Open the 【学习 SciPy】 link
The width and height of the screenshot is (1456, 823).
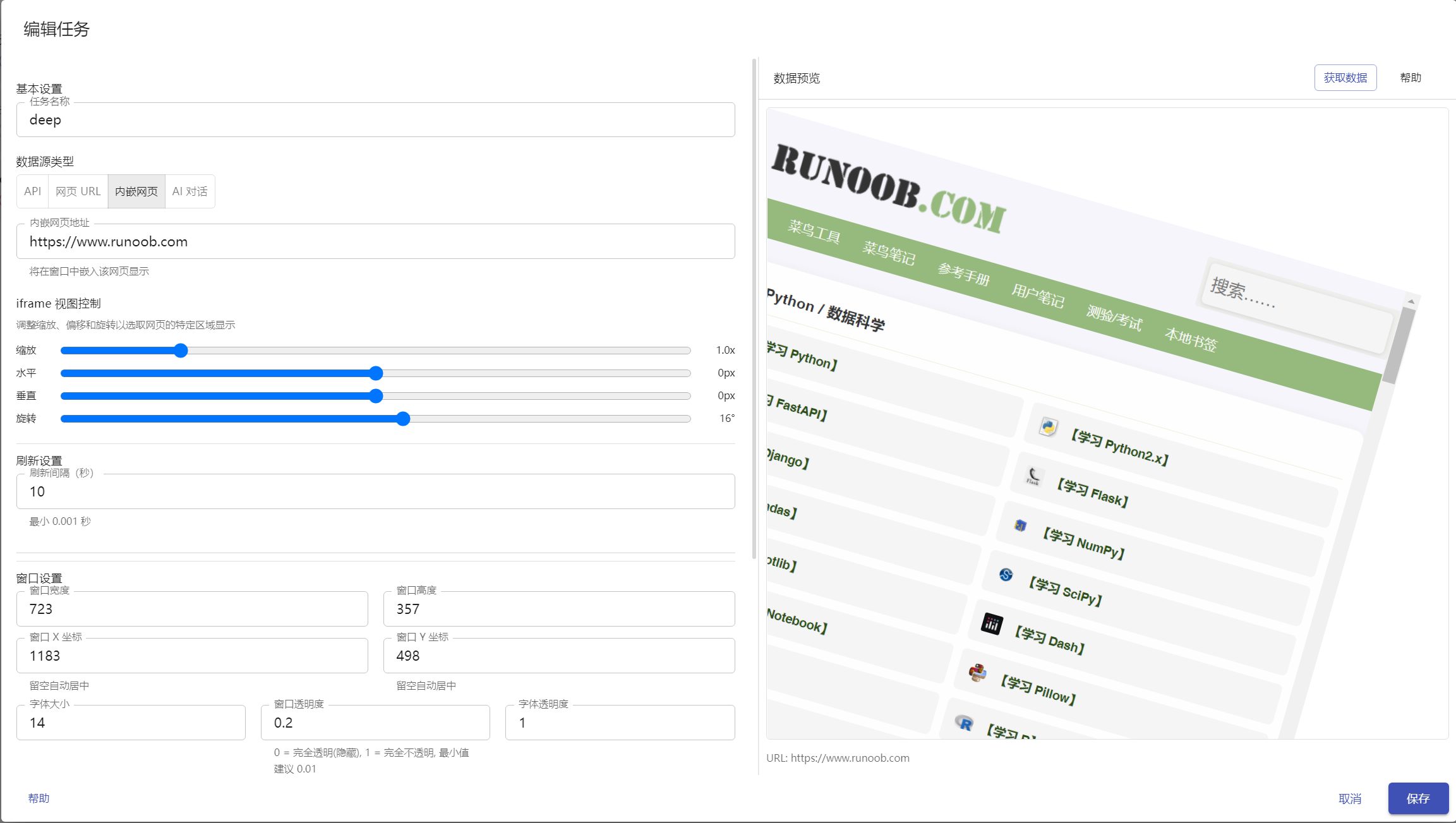(1065, 591)
